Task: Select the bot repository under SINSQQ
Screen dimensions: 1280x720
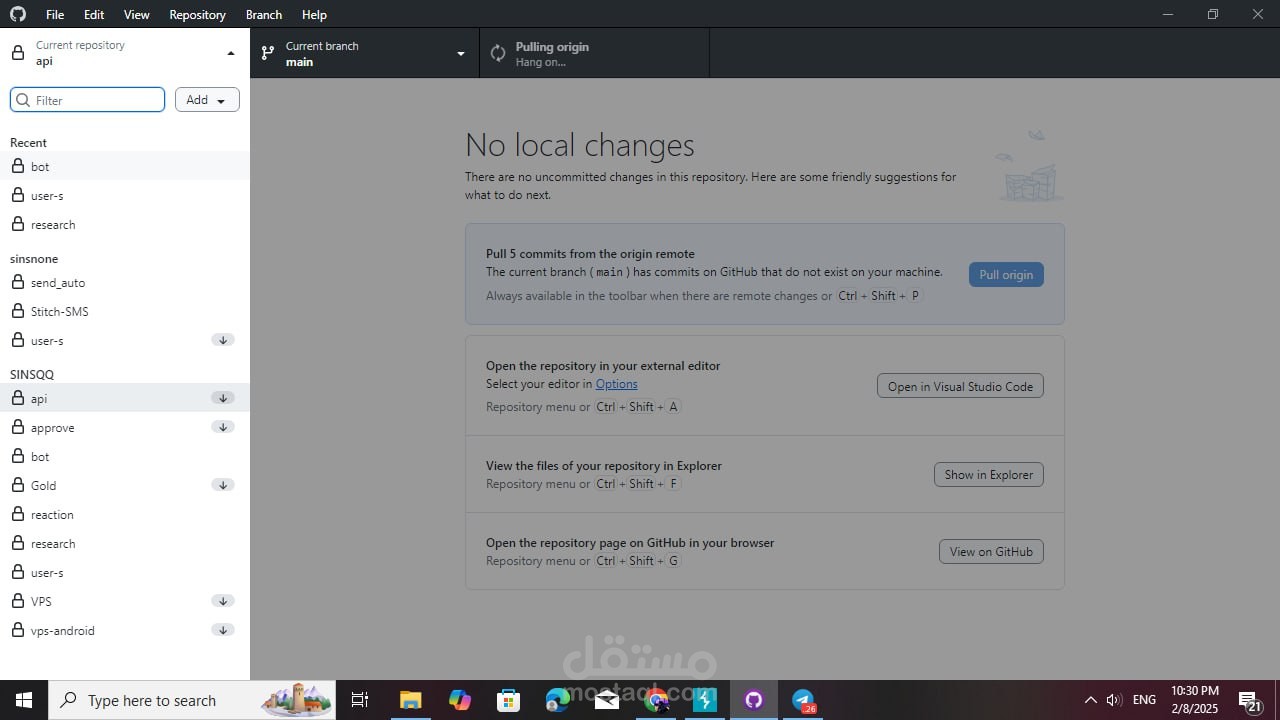Action: point(125,457)
